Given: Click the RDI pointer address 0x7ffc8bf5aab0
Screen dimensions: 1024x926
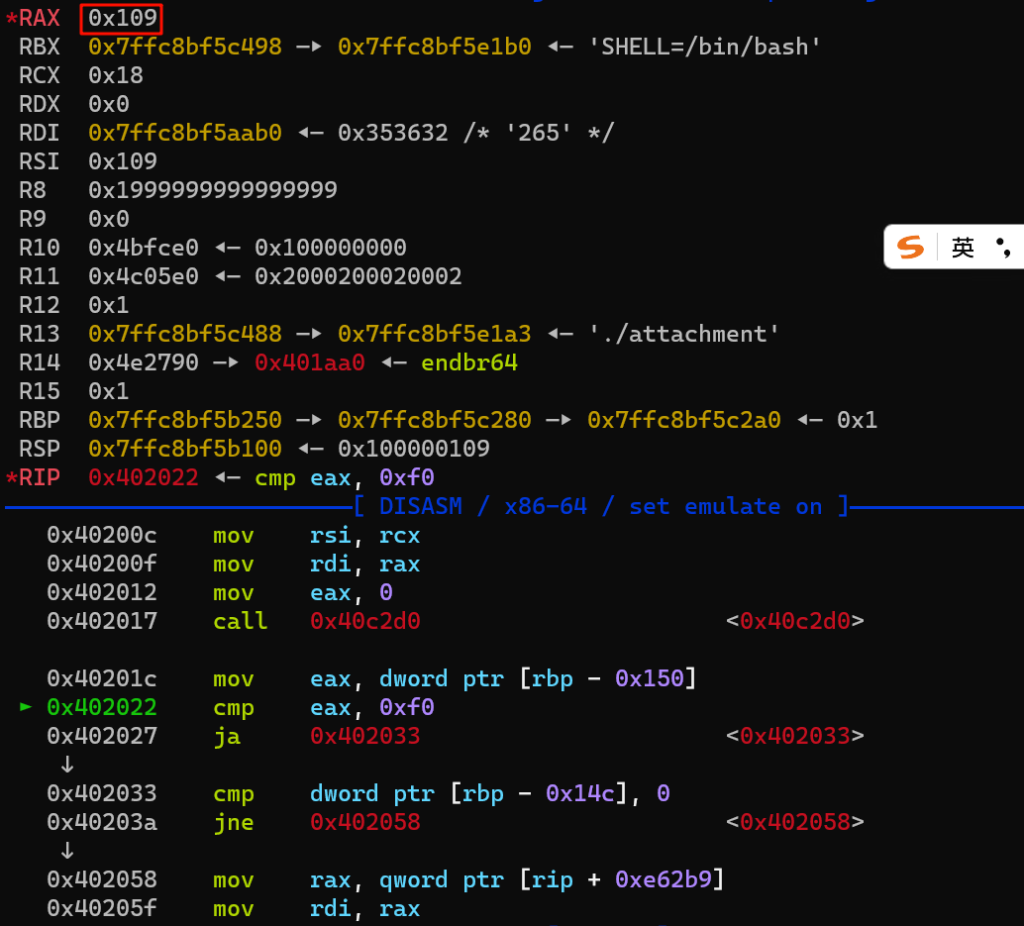Looking at the screenshot, I should tap(185, 133).
